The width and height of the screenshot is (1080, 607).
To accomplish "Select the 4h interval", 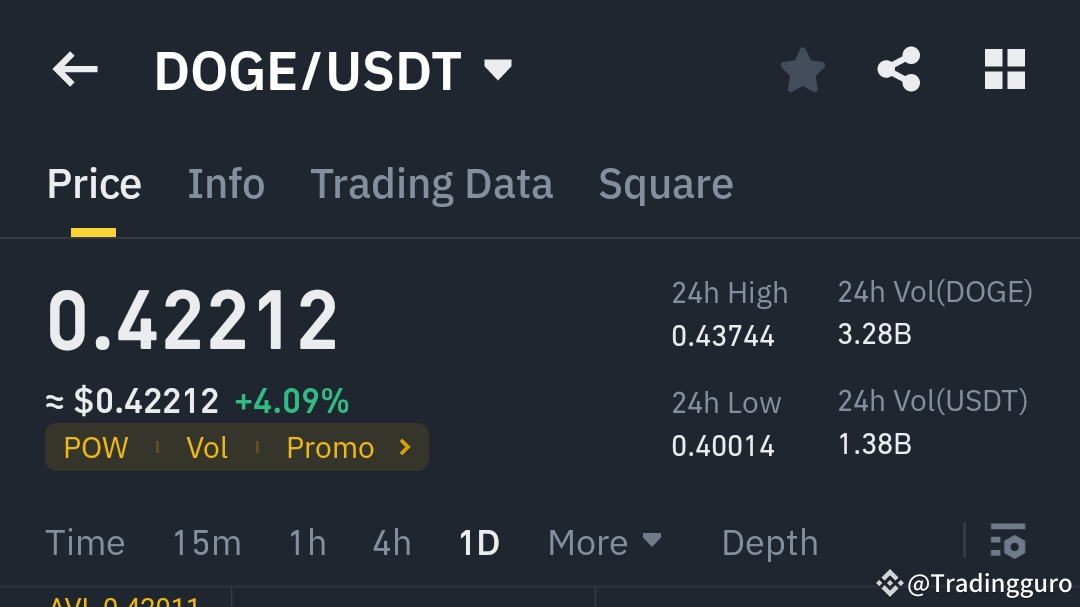I will point(390,542).
